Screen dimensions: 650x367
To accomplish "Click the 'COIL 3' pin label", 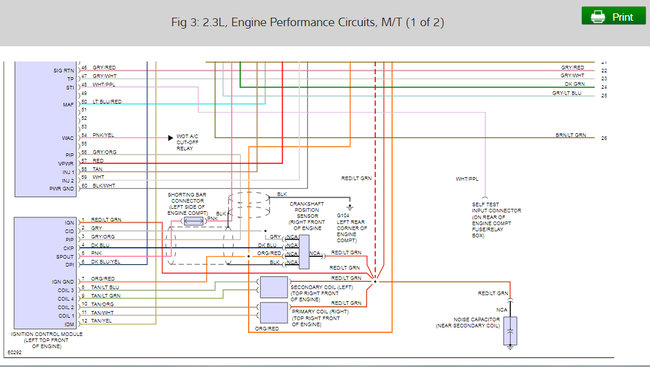I will pyautogui.click(x=66, y=290).
